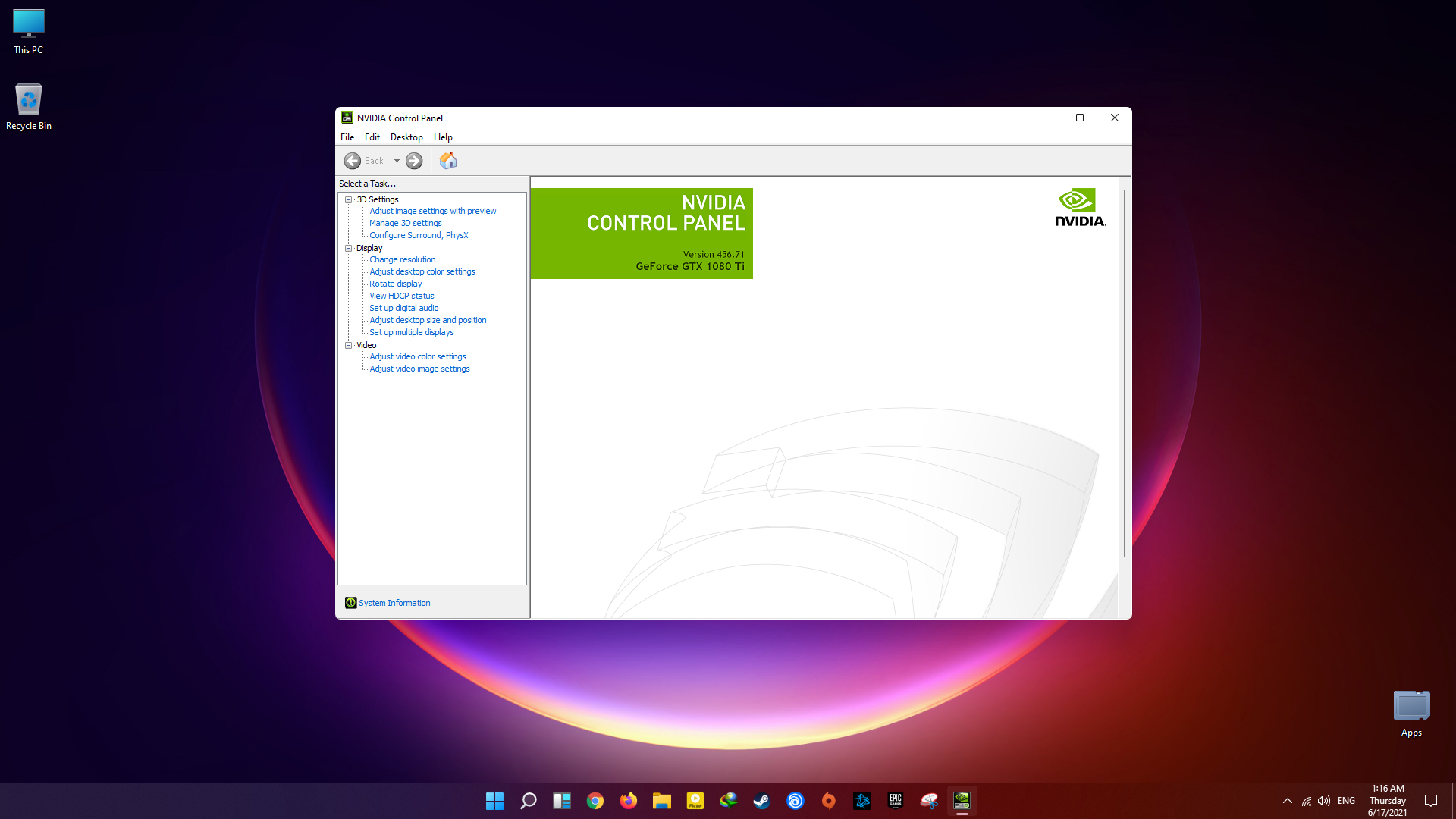Image resolution: width=1456 pixels, height=819 pixels.
Task: Open File Explorer from the taskbar
Action: 662,801
